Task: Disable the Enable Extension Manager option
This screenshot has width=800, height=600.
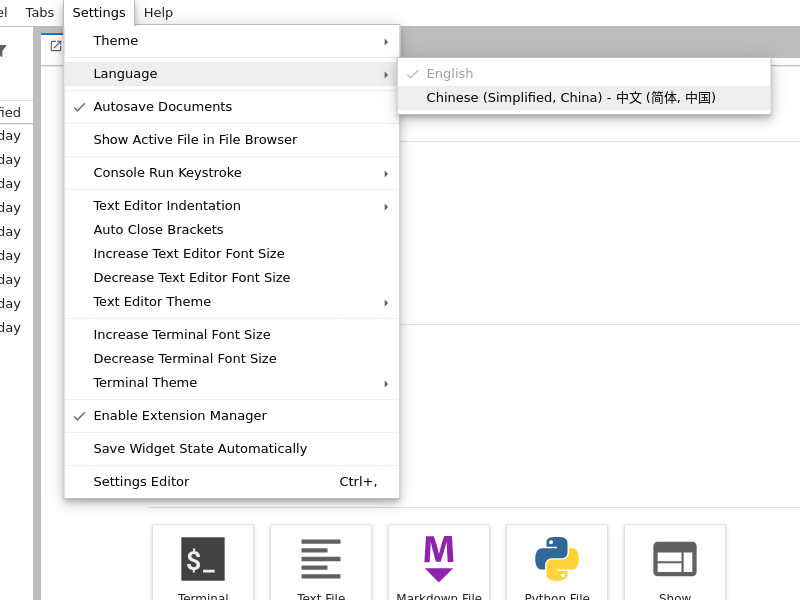Action: point(180,416)
